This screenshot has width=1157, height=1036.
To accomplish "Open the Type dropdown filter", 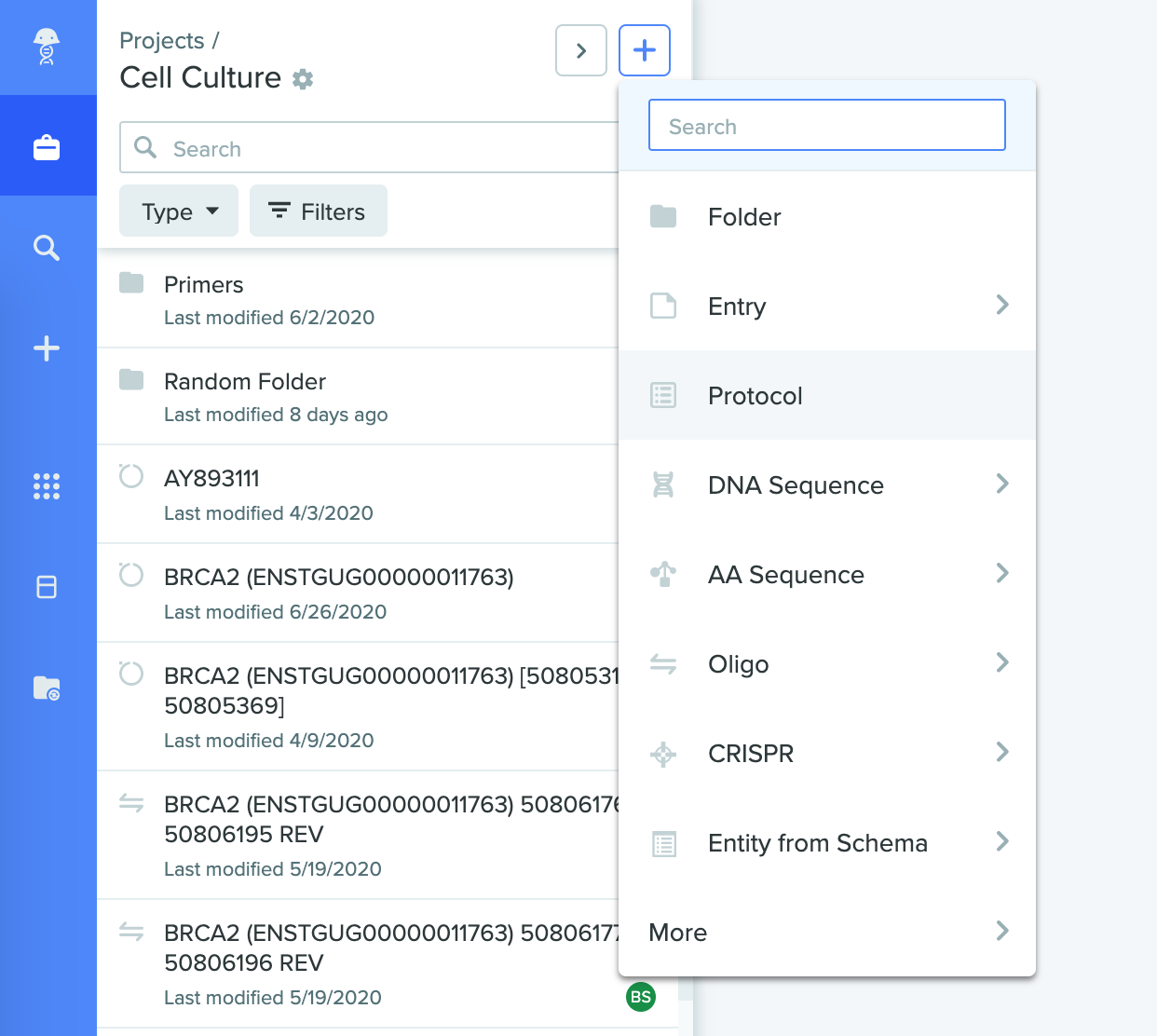I will 179,211.
